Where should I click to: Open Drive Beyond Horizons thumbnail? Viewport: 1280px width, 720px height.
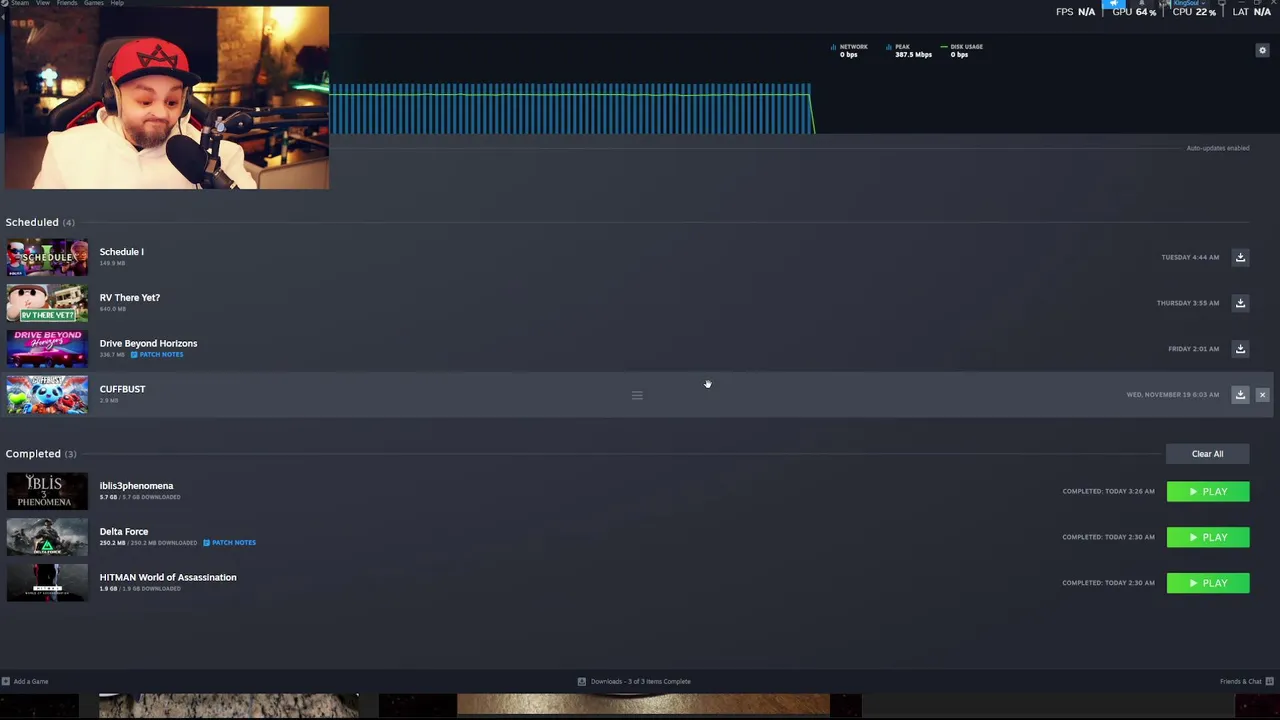[x=47, y=349]
